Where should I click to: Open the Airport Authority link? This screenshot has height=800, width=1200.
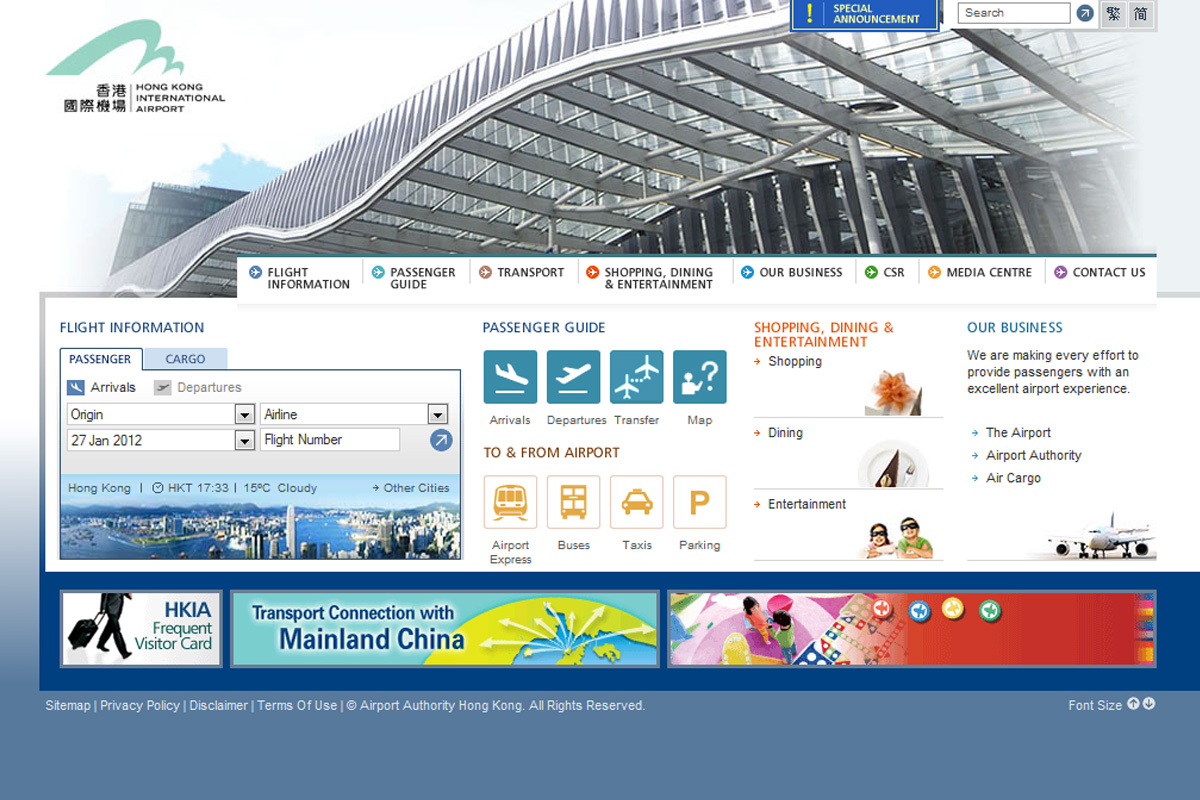1034,455
